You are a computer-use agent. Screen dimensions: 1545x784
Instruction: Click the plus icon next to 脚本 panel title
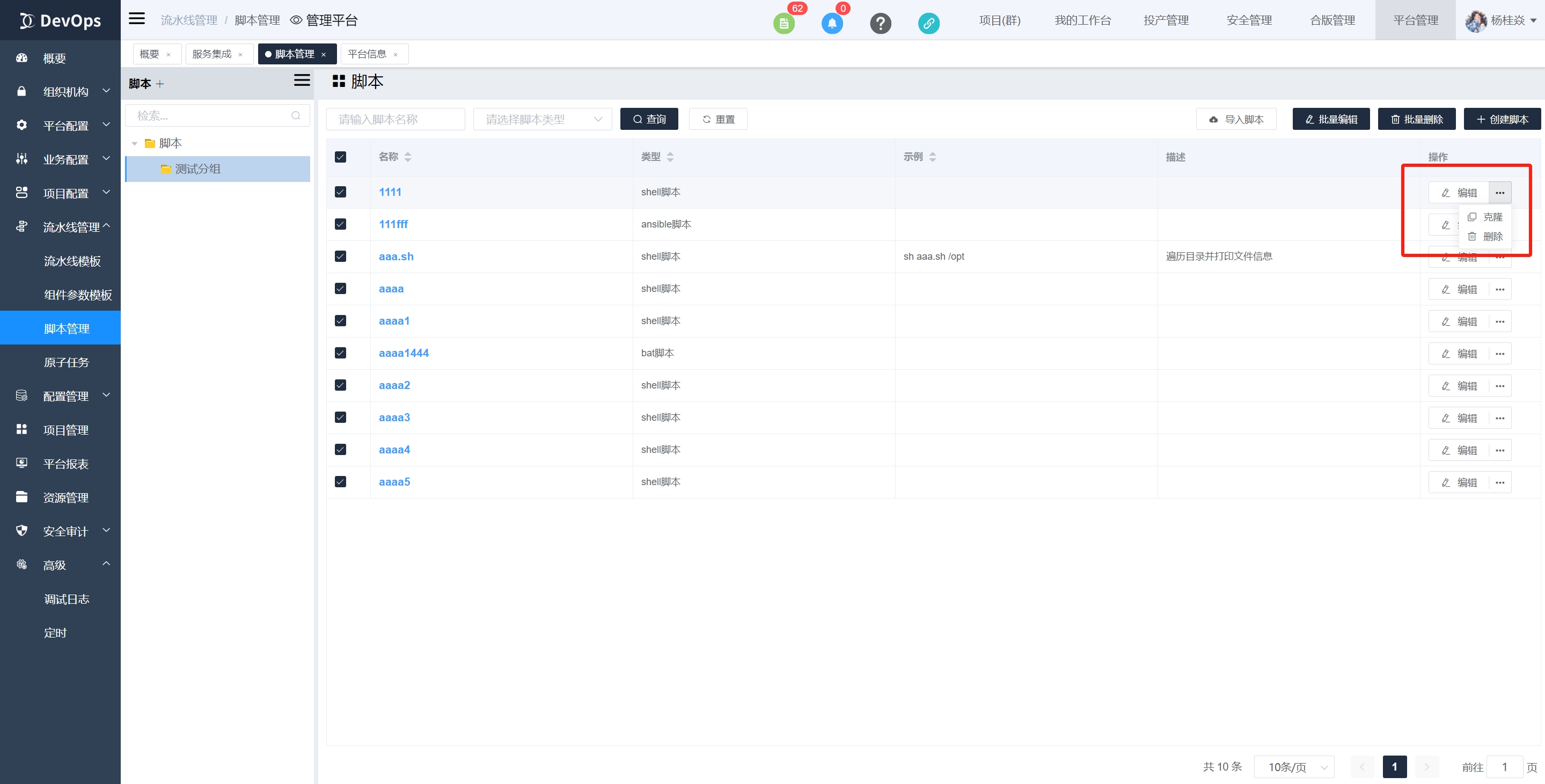click(x=159, y=84)
